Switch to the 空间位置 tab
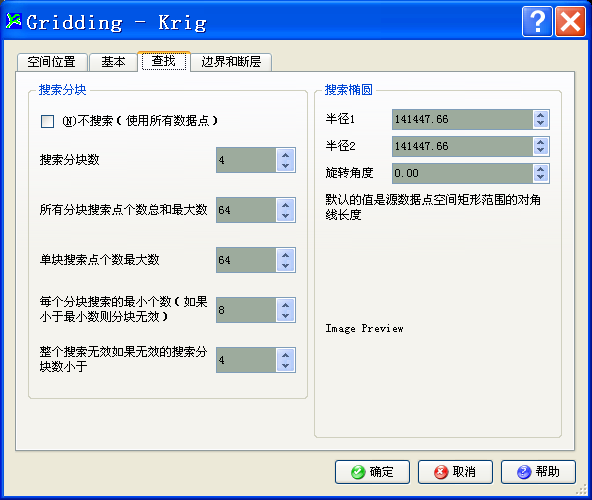The width and height of the screenshot is (592, 500). 52,62
